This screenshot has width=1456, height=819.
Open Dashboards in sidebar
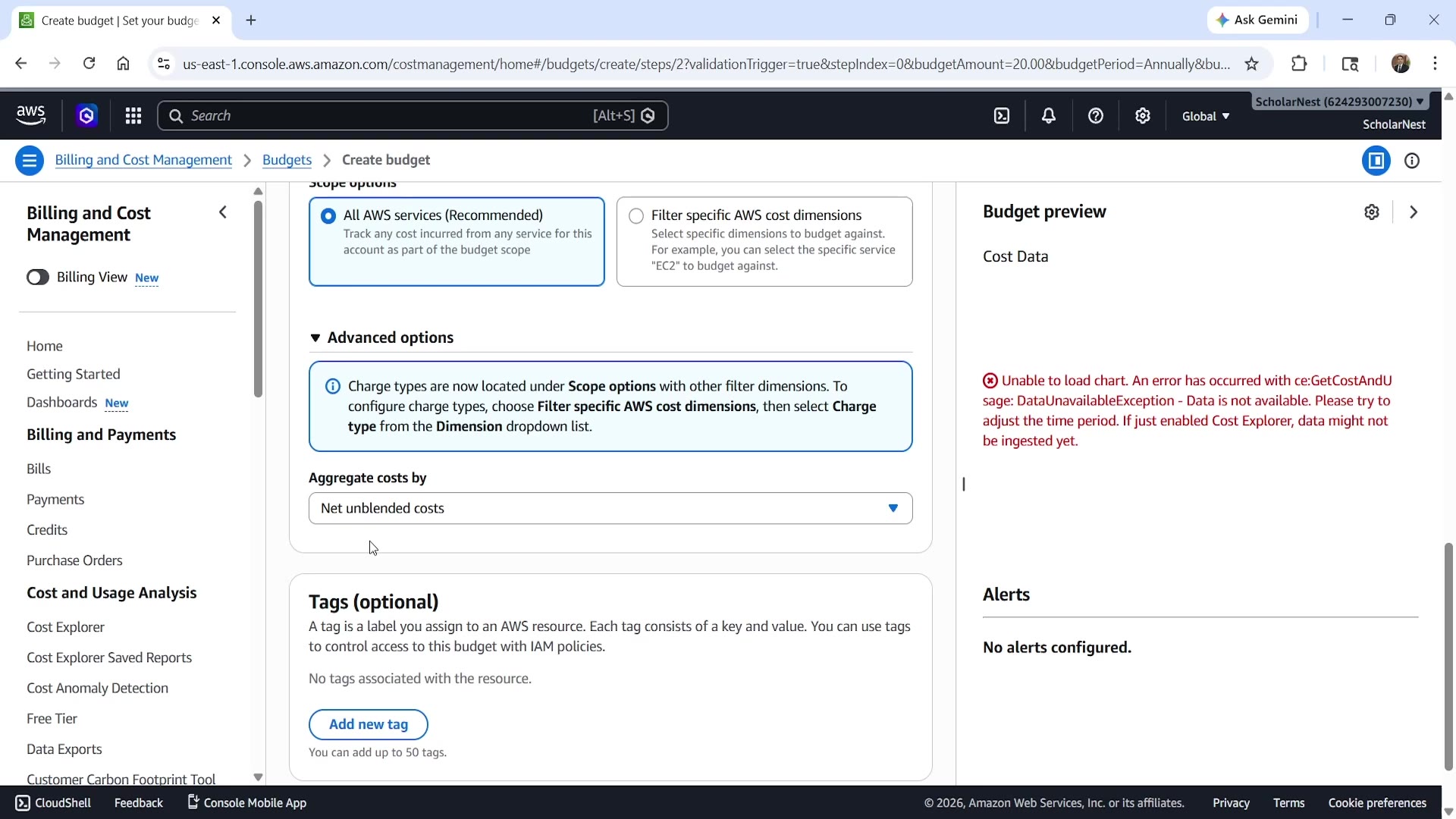point(61,402)
